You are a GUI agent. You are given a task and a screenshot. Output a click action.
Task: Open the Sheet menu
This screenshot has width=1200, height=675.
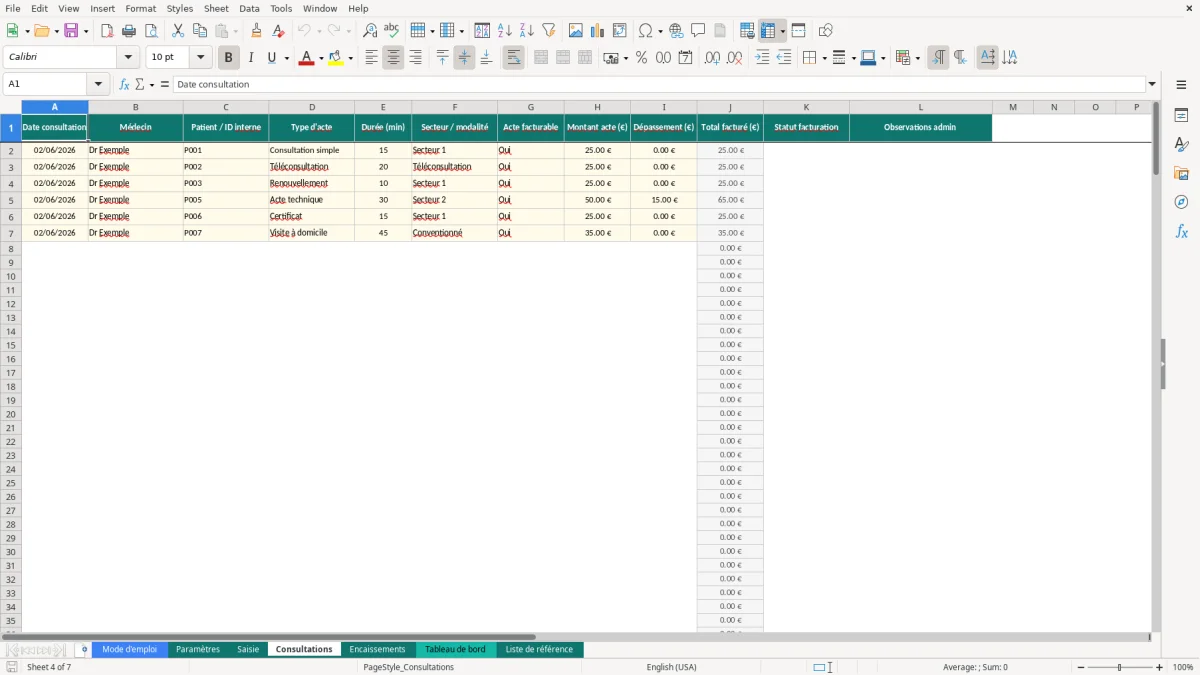(217, 8)
